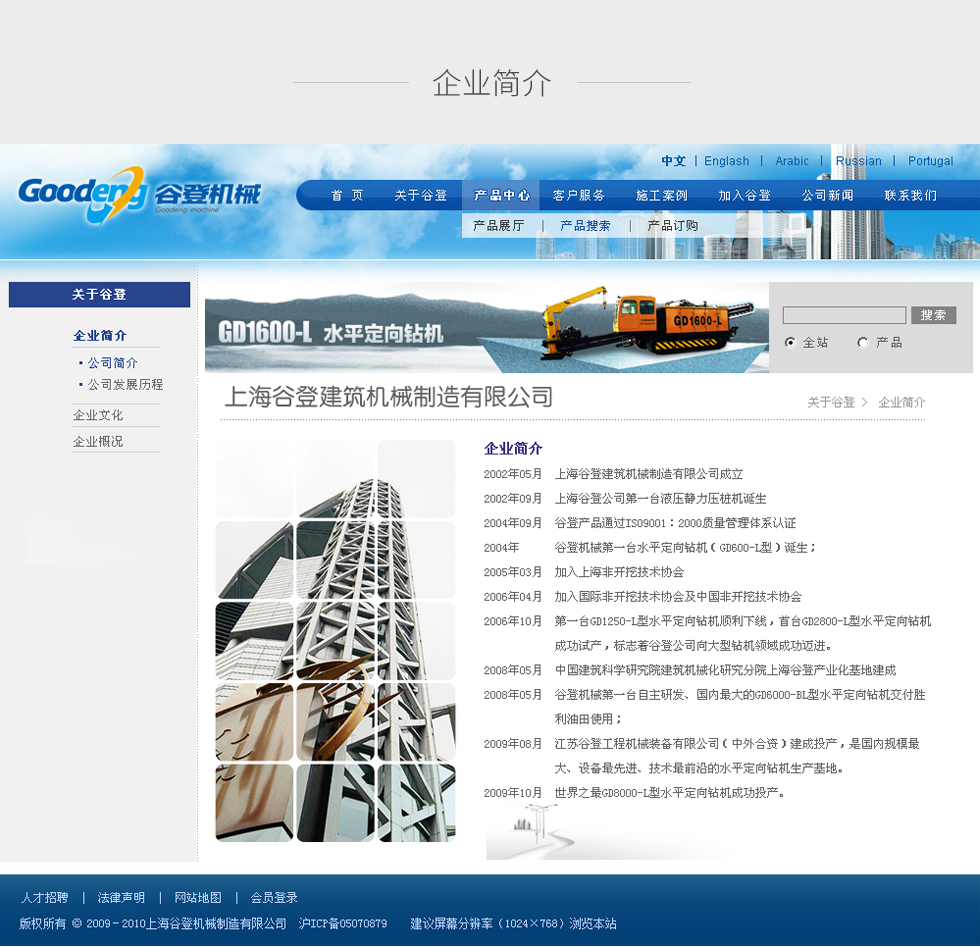Click 人才招聘 footer link

pos(45,897)
